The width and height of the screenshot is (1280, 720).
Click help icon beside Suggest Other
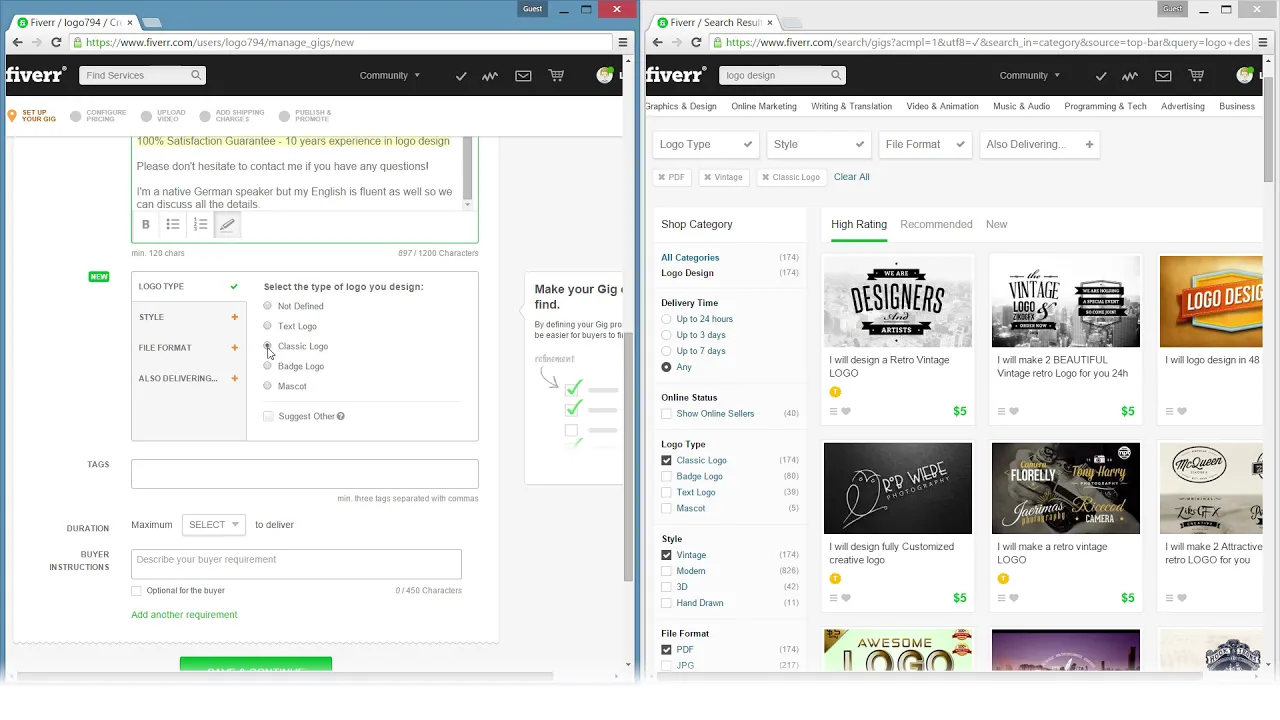(x=341, y=416)
